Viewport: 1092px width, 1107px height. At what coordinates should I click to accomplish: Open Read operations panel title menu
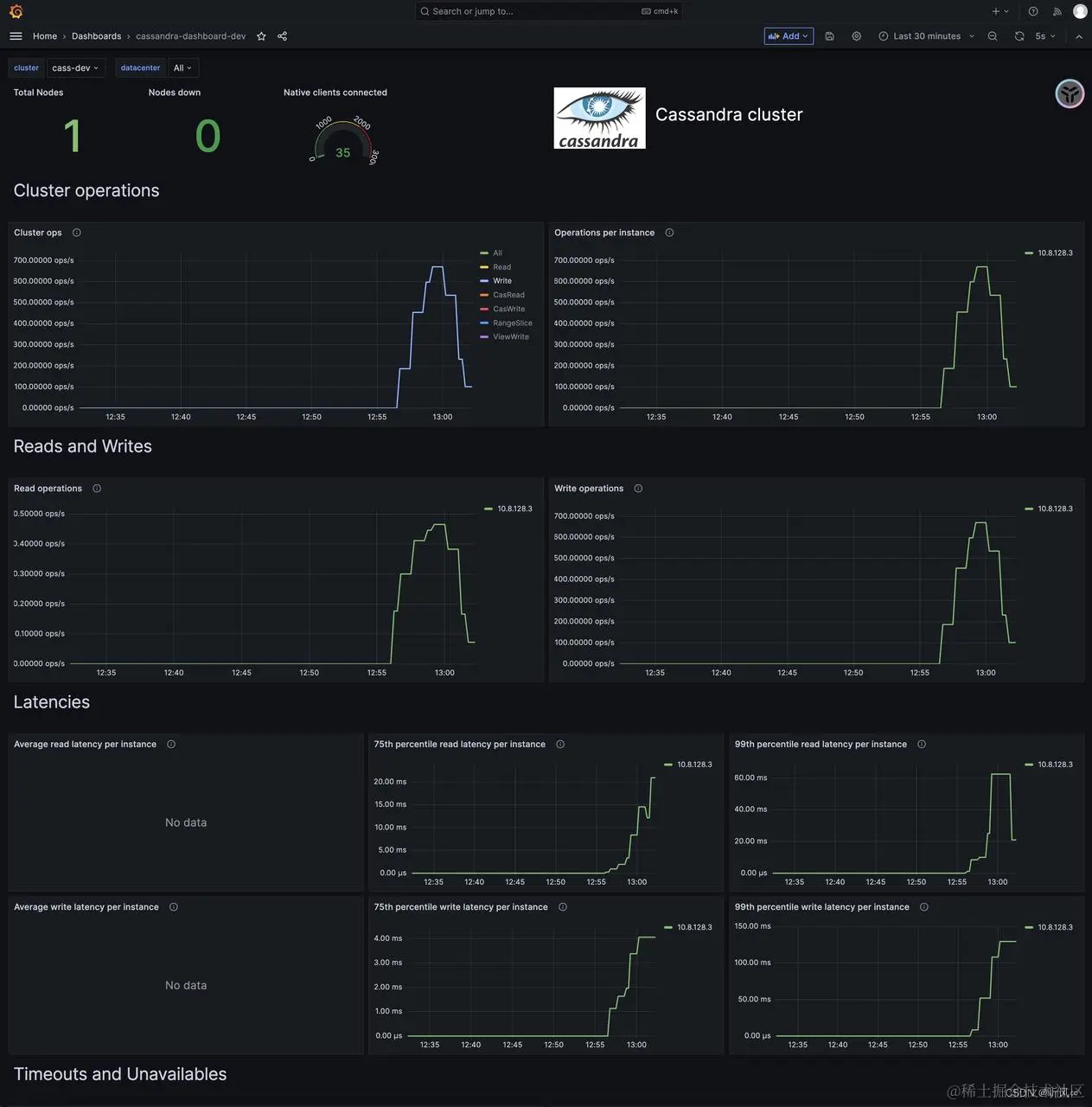pyautogui.click(x=48, y=489)
